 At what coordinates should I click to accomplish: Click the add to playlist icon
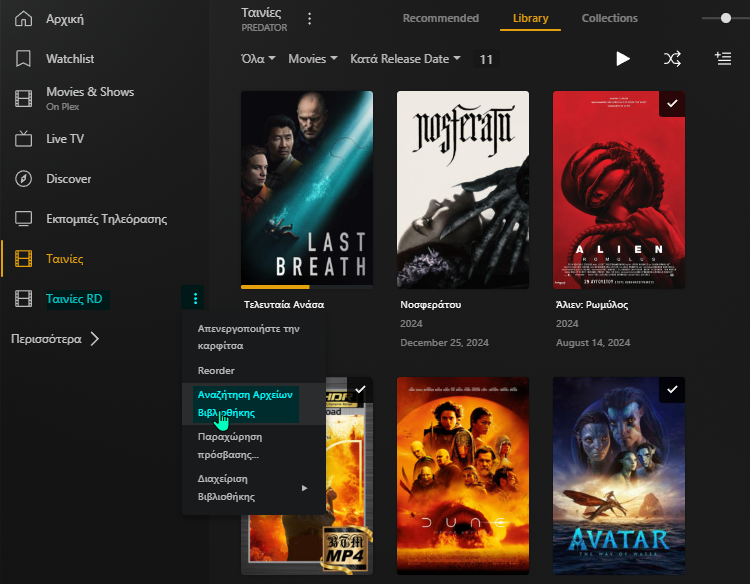pyautogui.click(x=723, y=59)
